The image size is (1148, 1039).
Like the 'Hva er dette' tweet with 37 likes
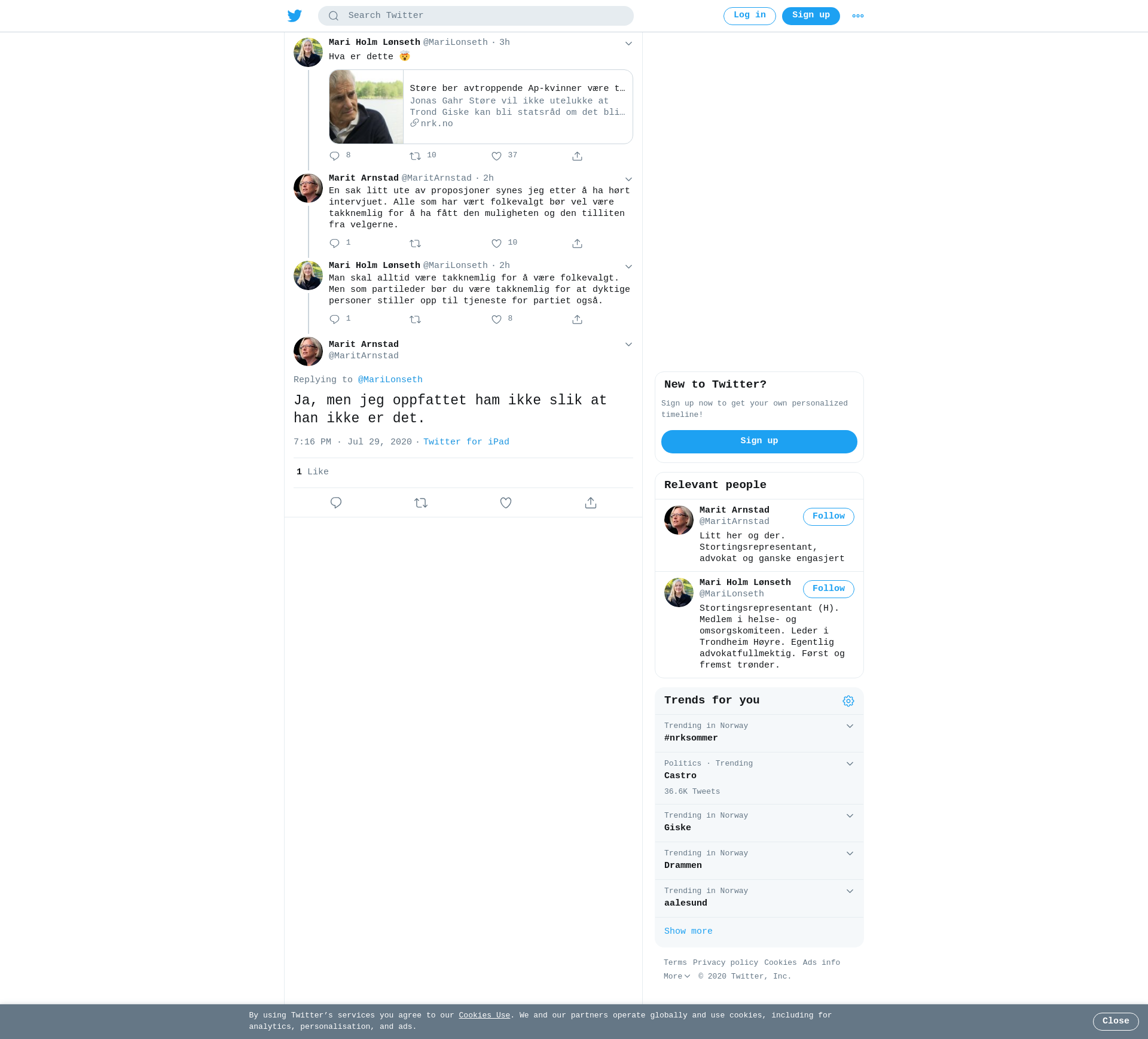point(496,156)
